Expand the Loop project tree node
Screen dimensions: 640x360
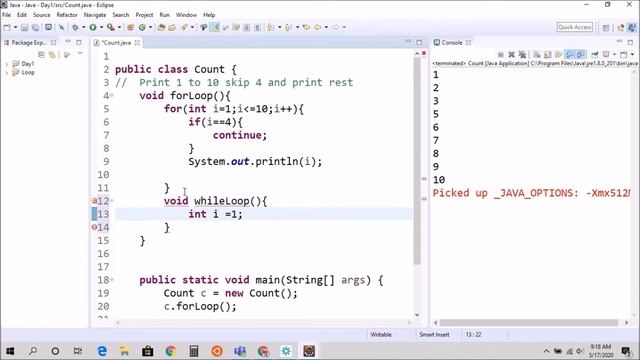pos(7,73)
